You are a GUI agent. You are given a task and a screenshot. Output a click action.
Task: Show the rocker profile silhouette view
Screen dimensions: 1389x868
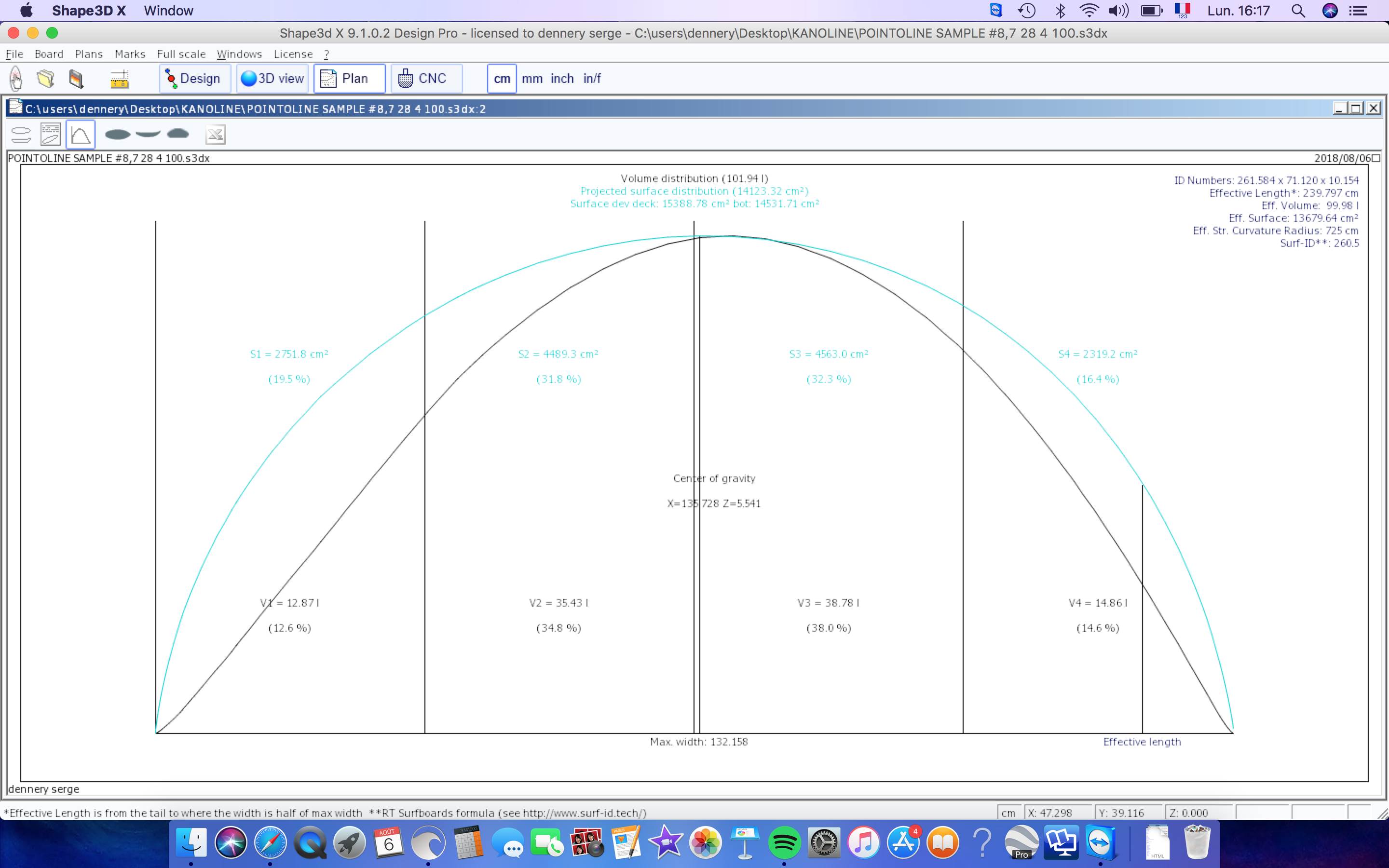click(x=148, y=134)
